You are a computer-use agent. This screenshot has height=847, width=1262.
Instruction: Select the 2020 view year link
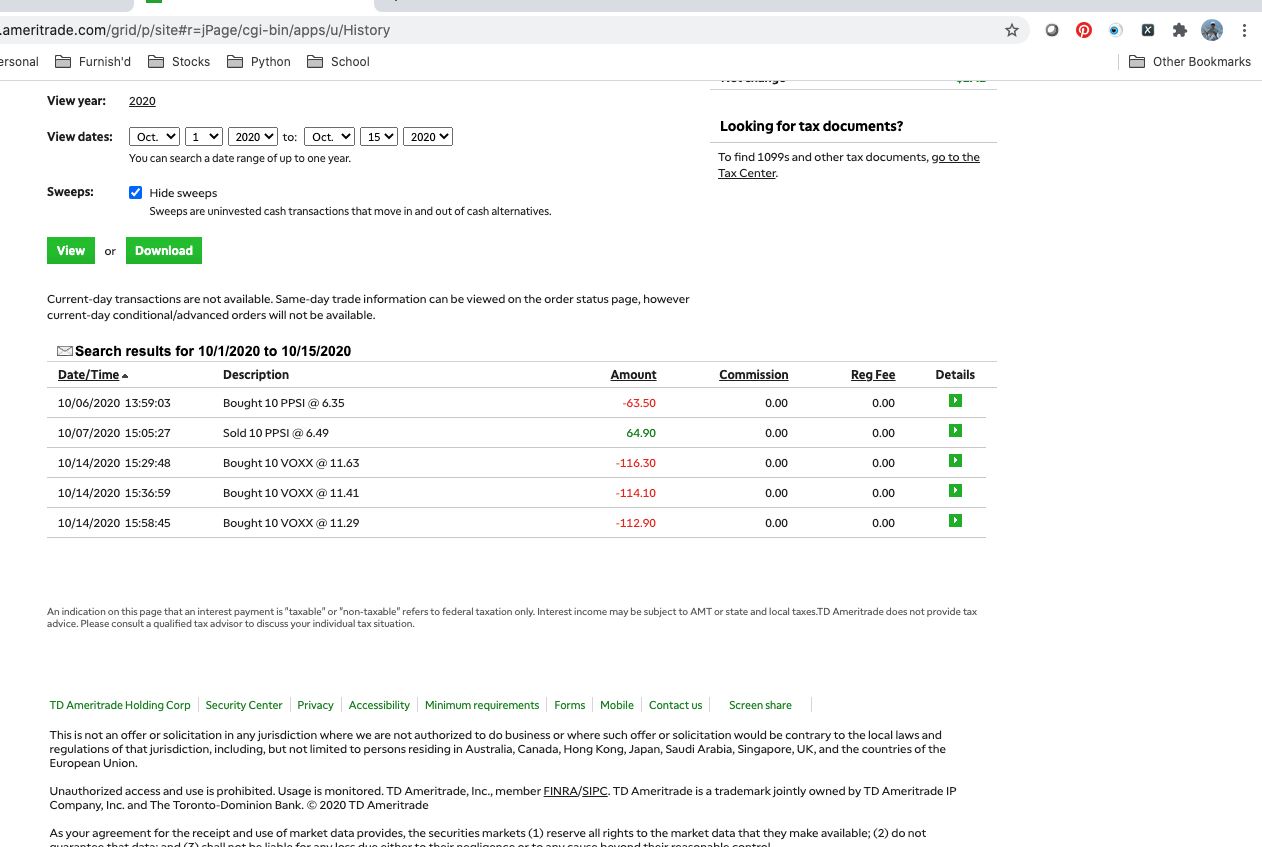pos(142,101)
